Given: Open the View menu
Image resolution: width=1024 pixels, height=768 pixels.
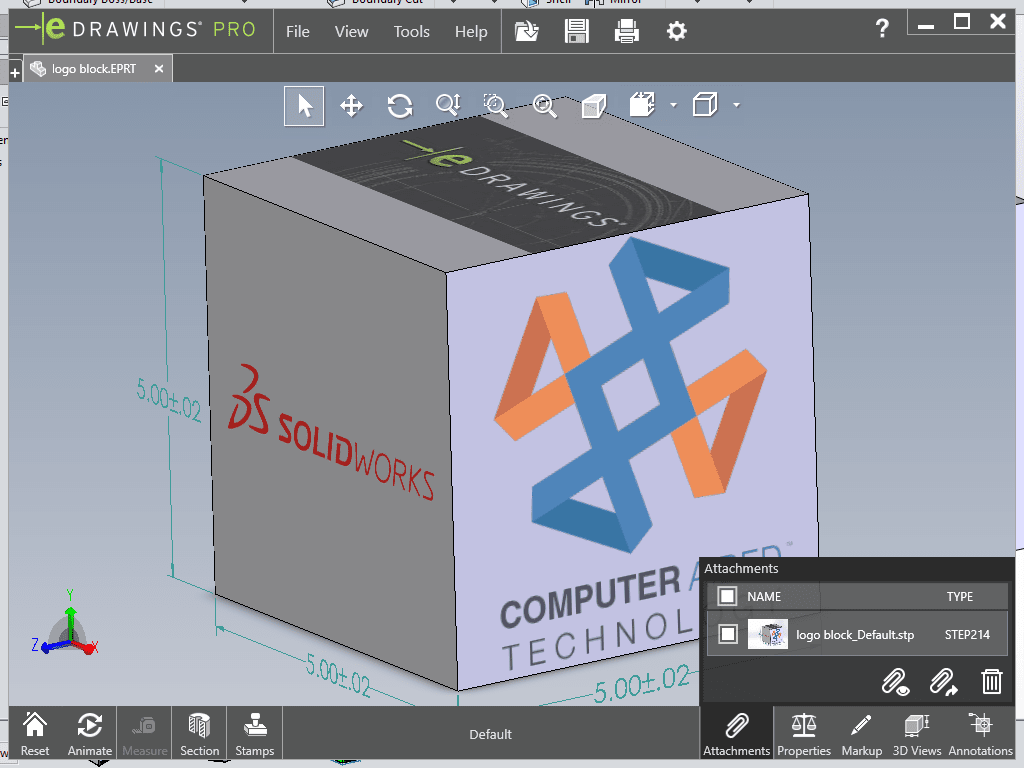Looking at the screenshot, I should point(351,31).
